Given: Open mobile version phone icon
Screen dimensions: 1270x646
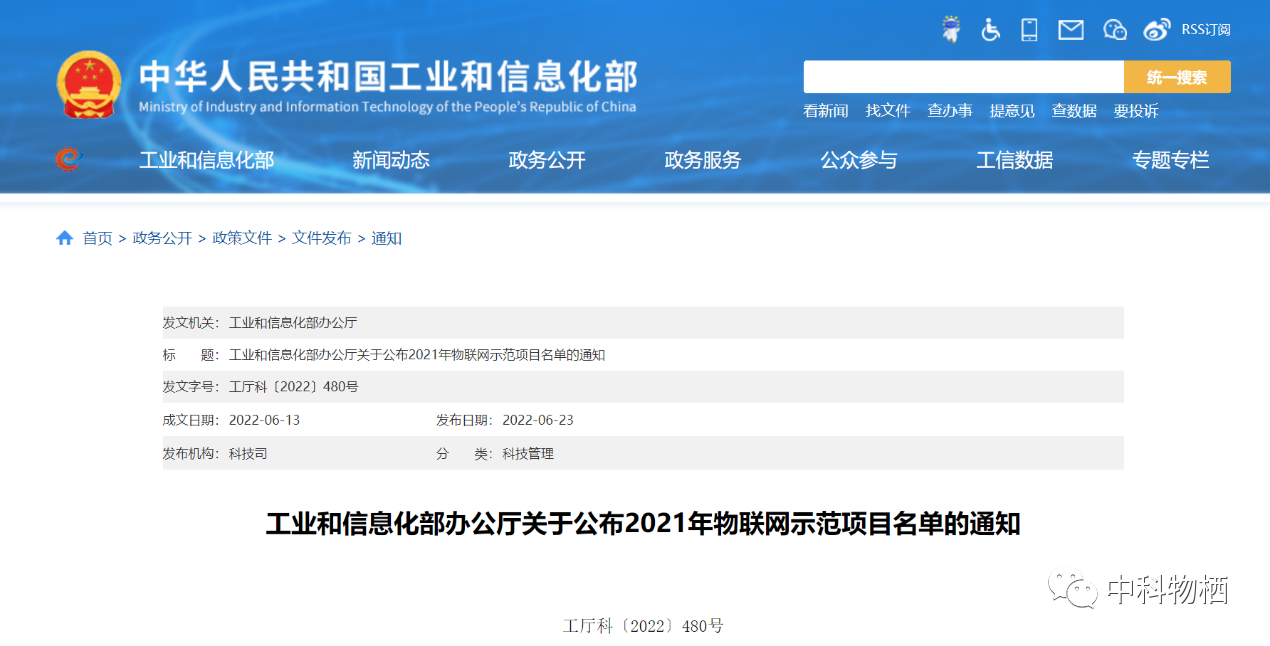Looking at the screenshot, I should point(1029,29).
